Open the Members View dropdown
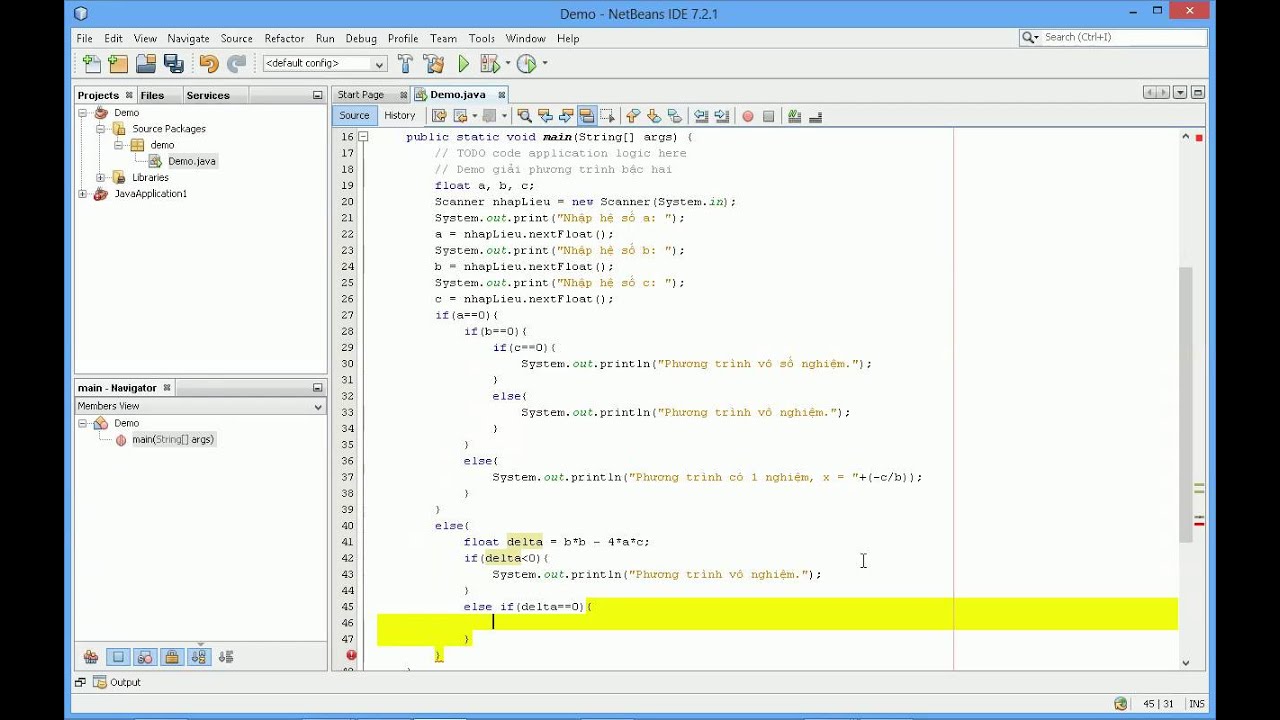The height and width of the screenshot is (720, 1280). [x=200, y=406]
